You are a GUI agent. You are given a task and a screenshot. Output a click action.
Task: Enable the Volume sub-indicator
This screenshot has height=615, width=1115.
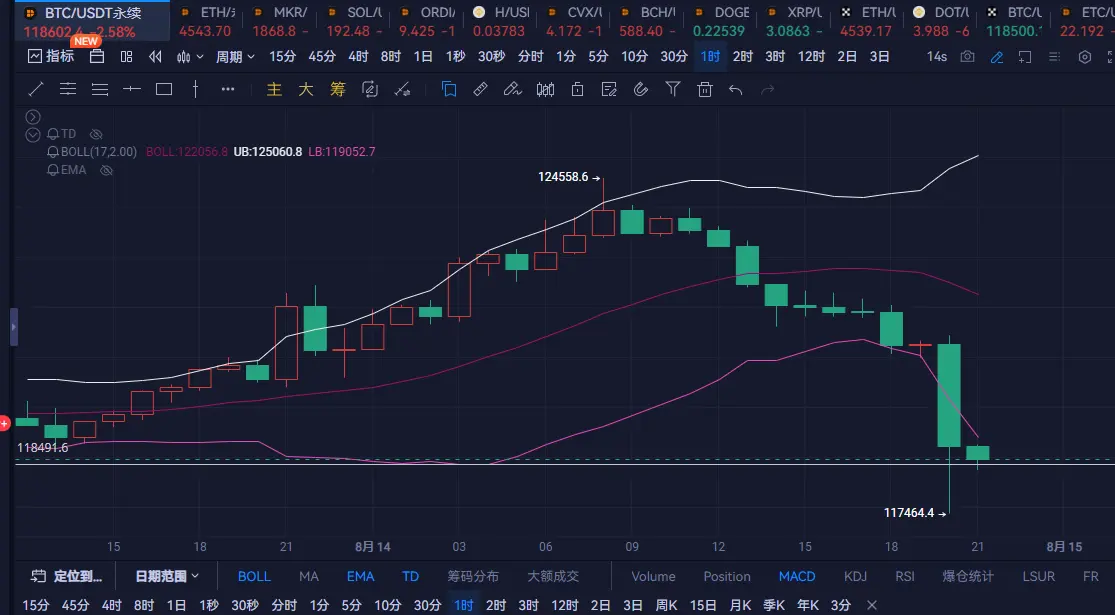[x=653, y=576]
